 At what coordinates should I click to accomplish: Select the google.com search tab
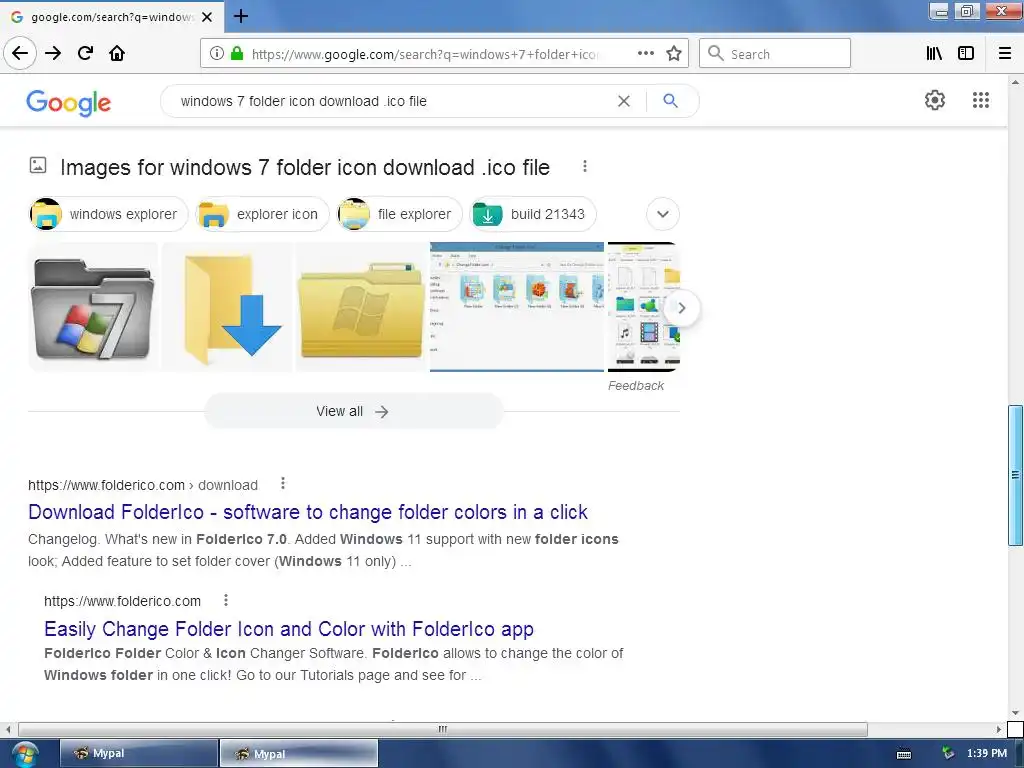pyautogui.click(x=111, y=17)
